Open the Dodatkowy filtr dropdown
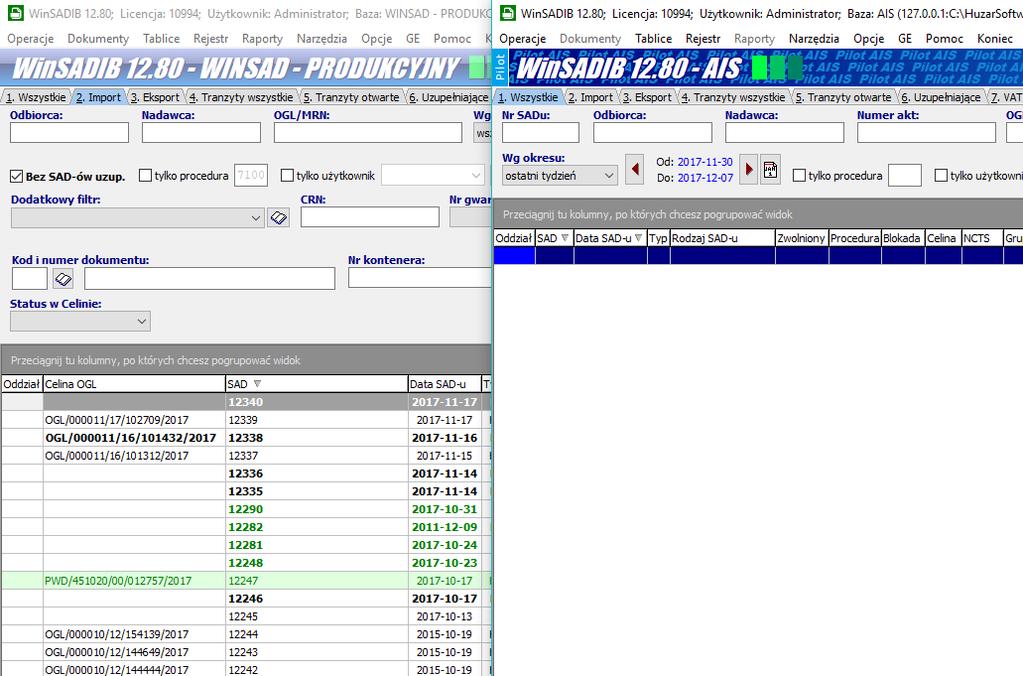The height and width of the screenshot is (676, 1023). click(x=256, y=218)
